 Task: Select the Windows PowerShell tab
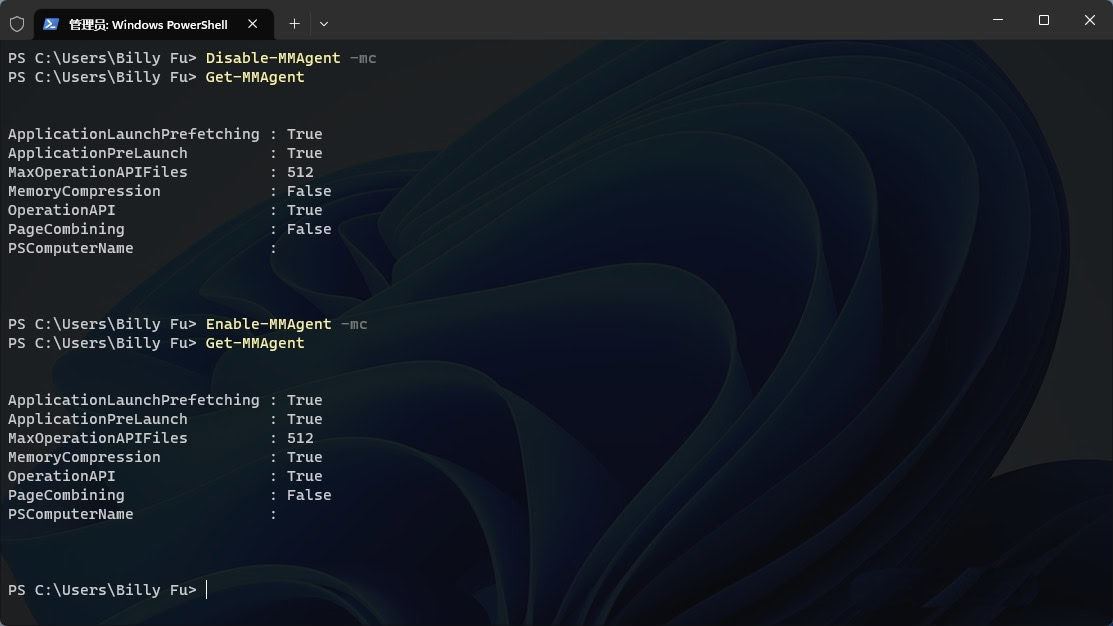pyautogui.click(x=153, y=24)
